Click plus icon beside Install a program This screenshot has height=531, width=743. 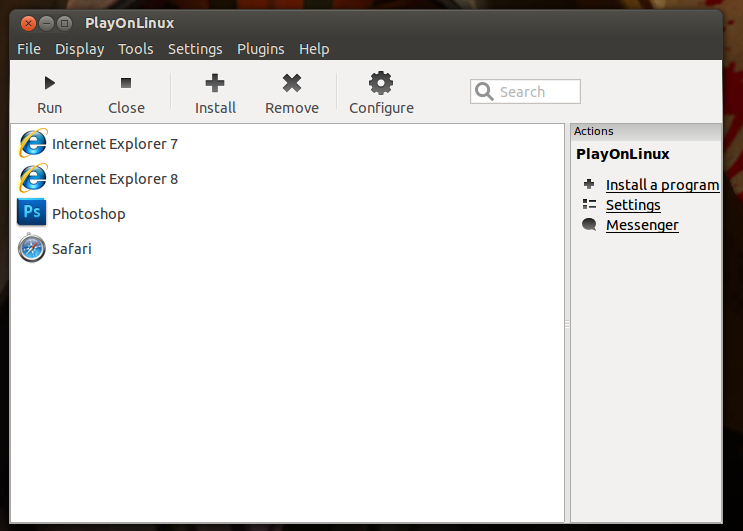[x=589, y=184]
